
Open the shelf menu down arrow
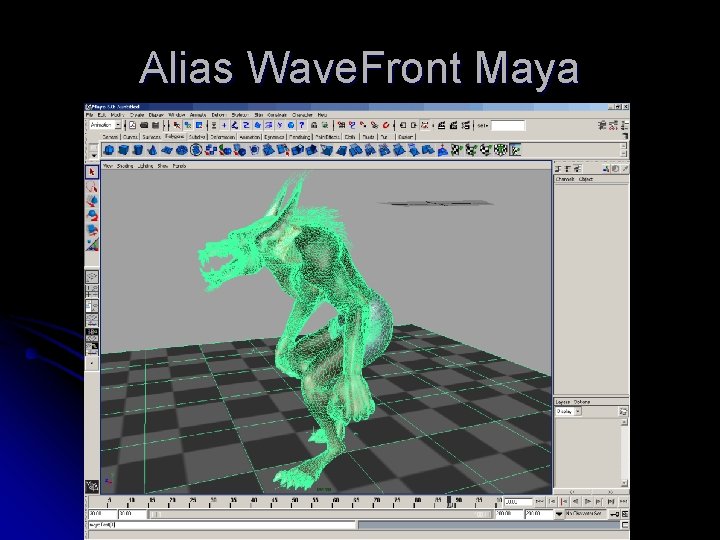click(x=94, y=156)
